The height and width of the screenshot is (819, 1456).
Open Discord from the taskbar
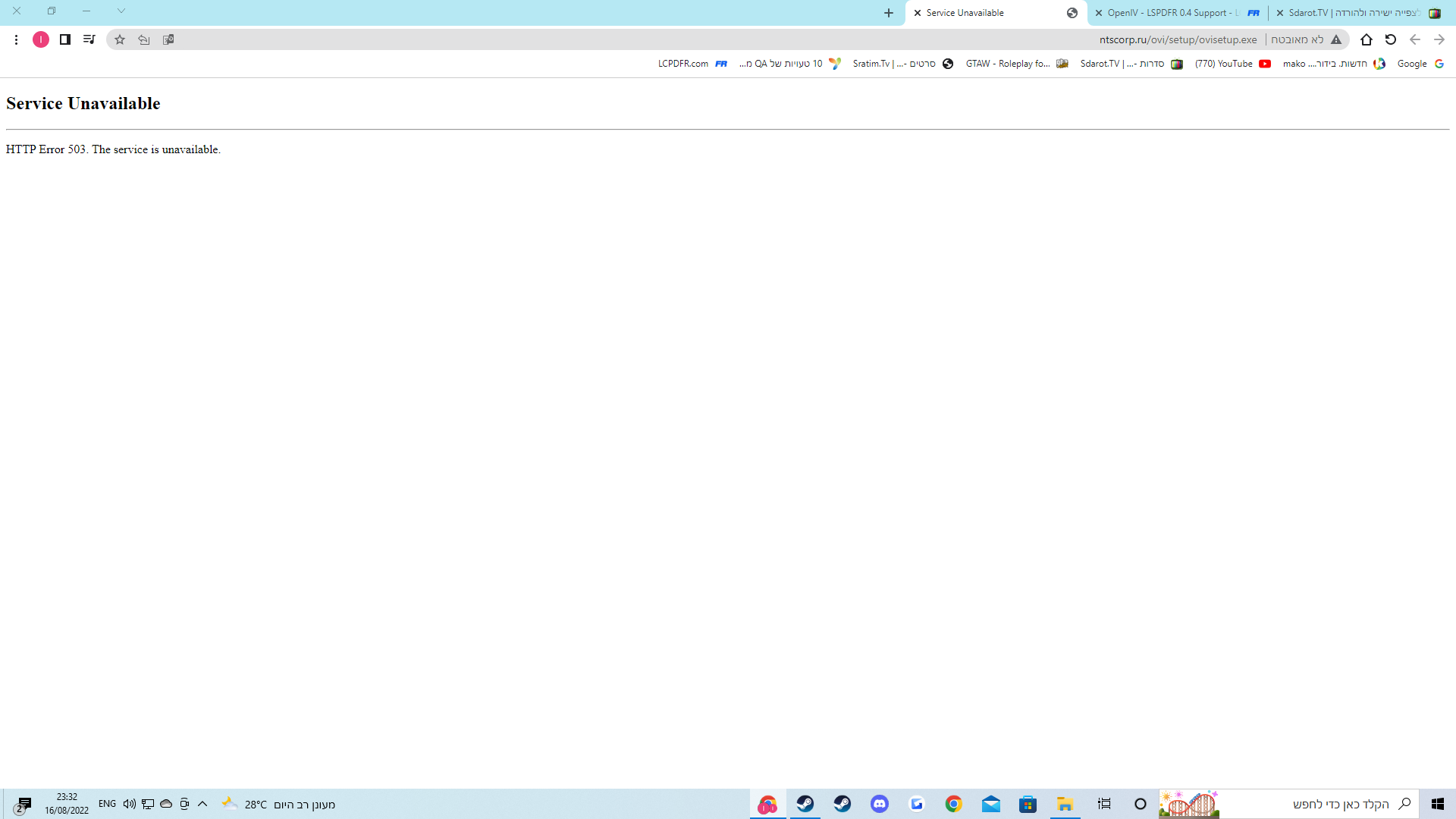880,804
